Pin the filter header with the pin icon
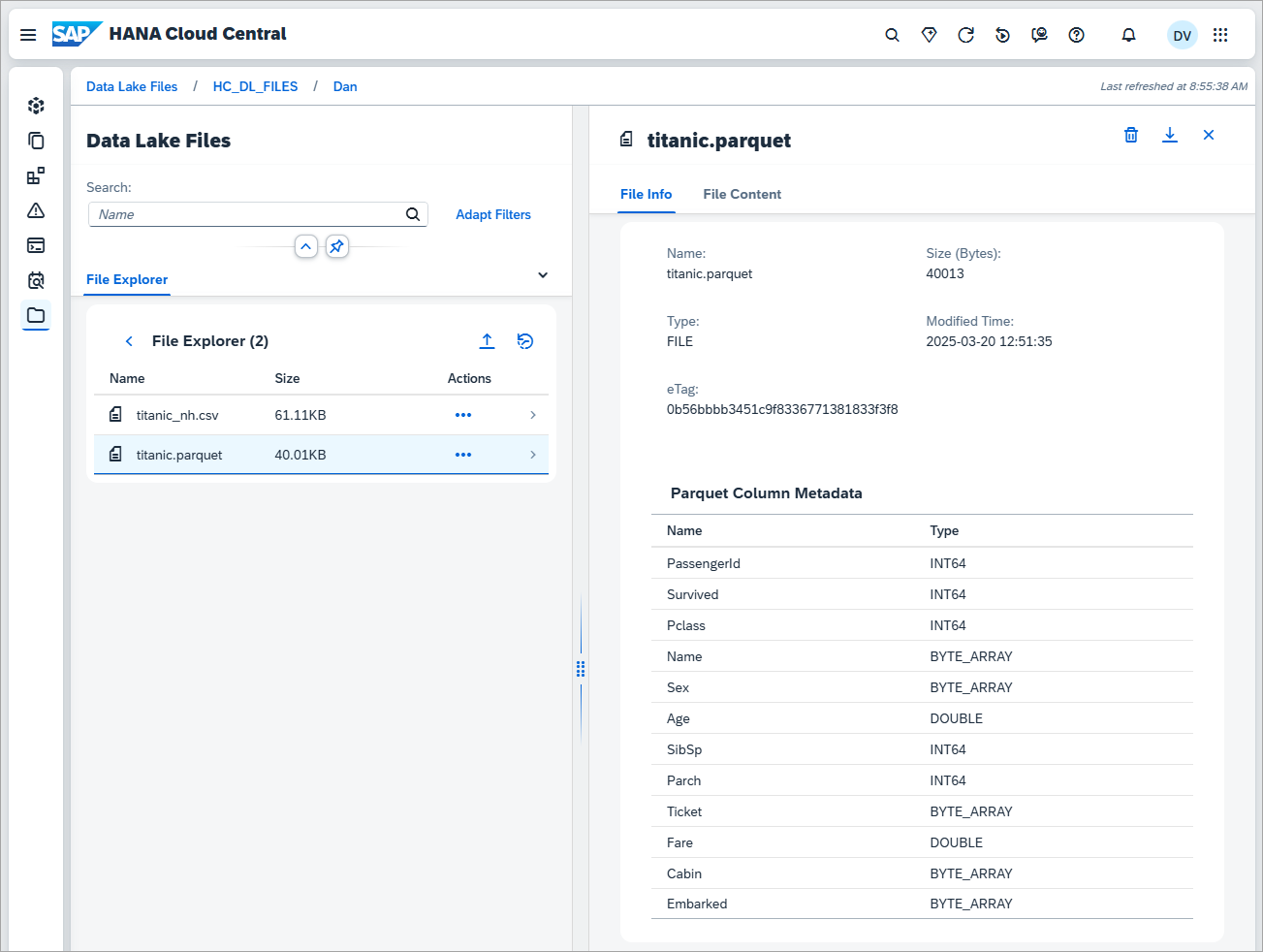The image size is (1263, 952). [336, 246]
